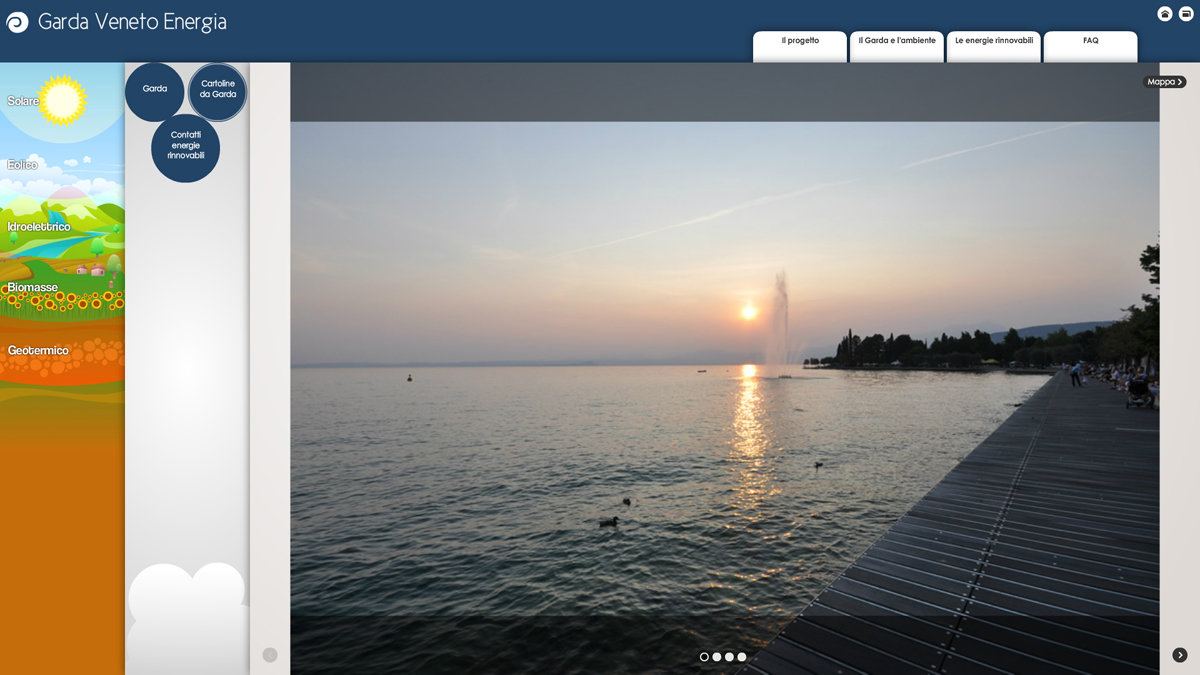This screenshot has width=1200, height=675.
Task: Click the home icon in the header
Action: point(1165,14)
